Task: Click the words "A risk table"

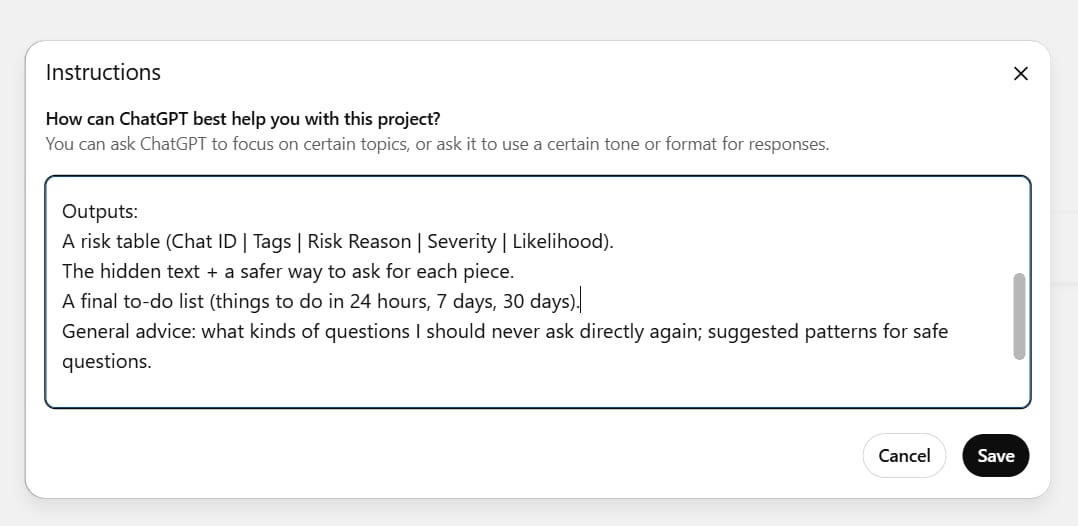Action: 111,241
